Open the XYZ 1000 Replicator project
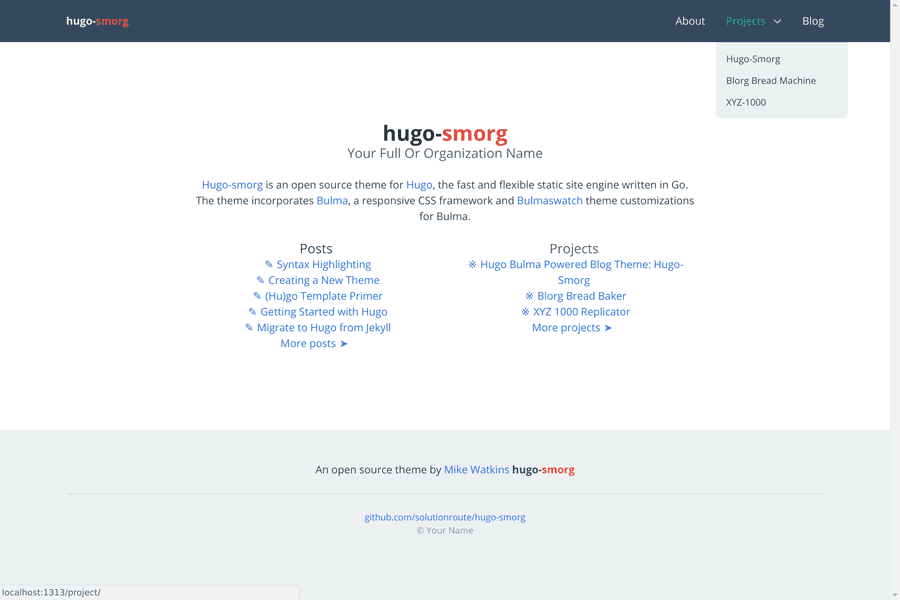The width and height of the screenshot is (900, 600). pos(581,312)
